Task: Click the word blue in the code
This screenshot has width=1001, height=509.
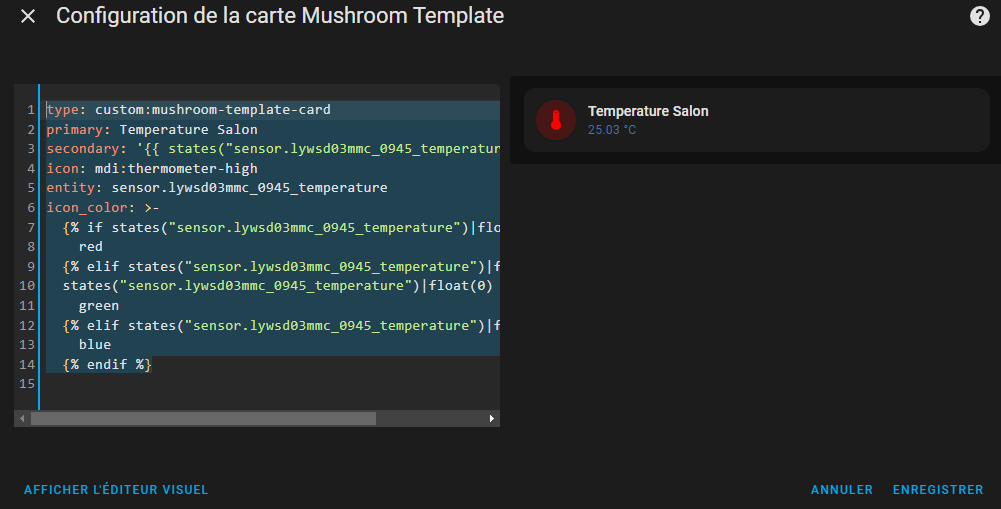Action: pyautogui.click(x=95, y=345)
